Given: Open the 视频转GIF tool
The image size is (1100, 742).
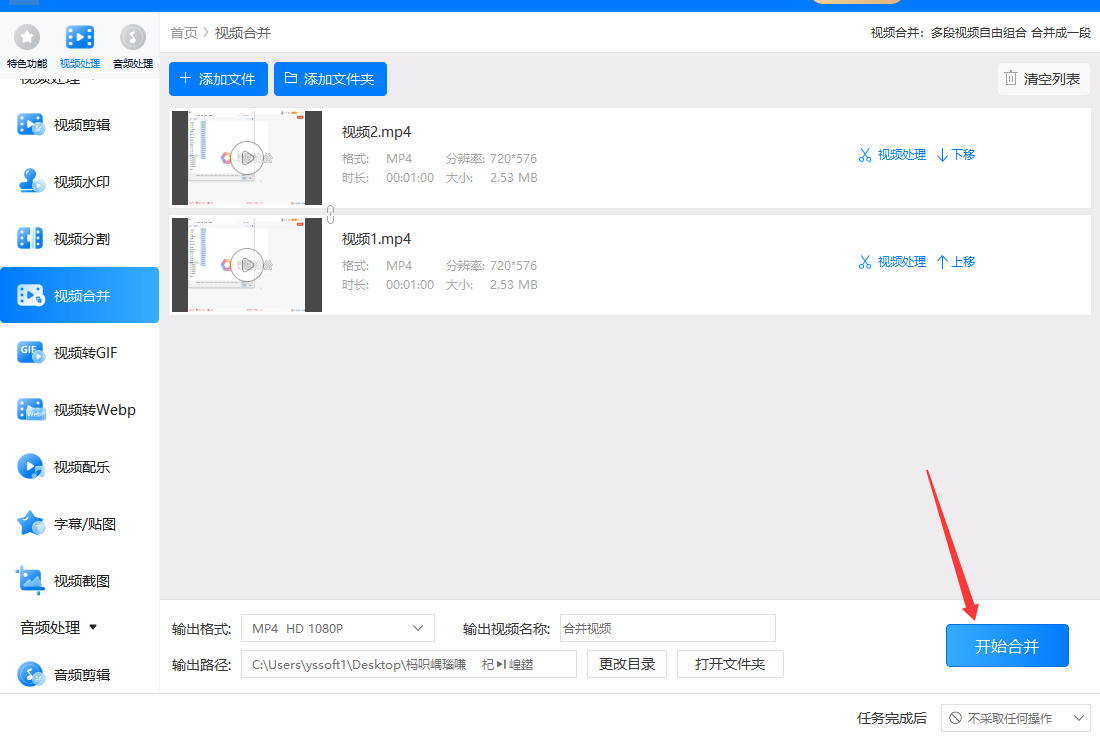Looking at the screenshot, I should pos(79,353).
